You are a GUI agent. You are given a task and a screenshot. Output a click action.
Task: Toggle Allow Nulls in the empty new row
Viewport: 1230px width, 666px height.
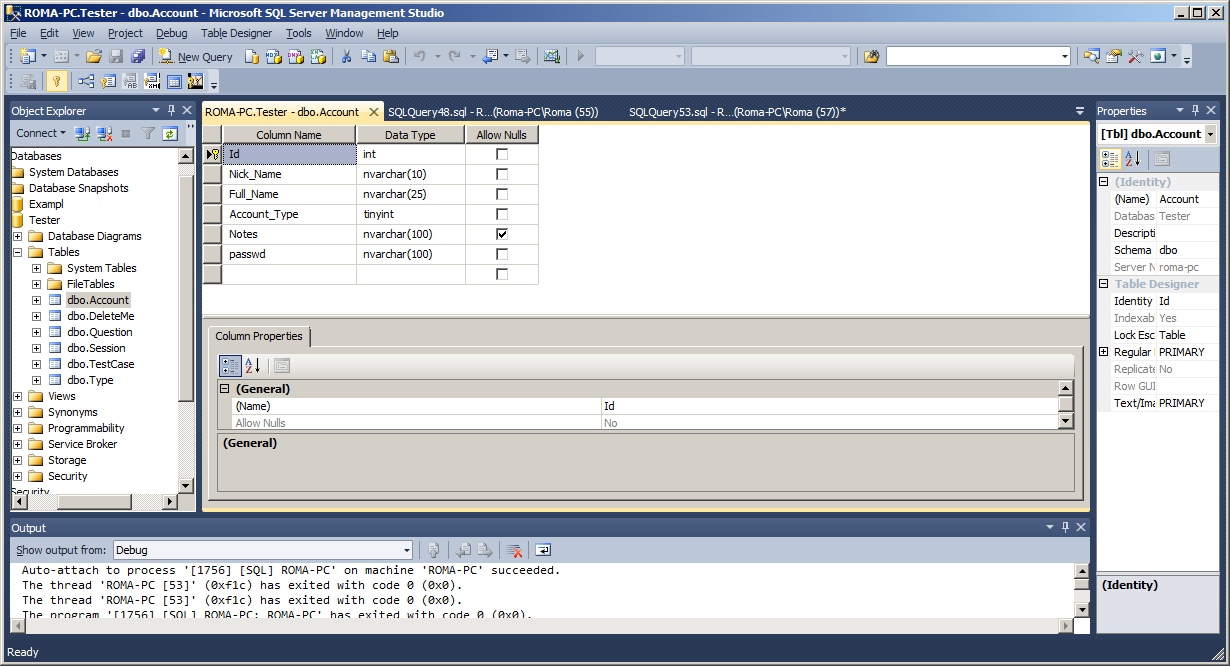tap(502, 274)
